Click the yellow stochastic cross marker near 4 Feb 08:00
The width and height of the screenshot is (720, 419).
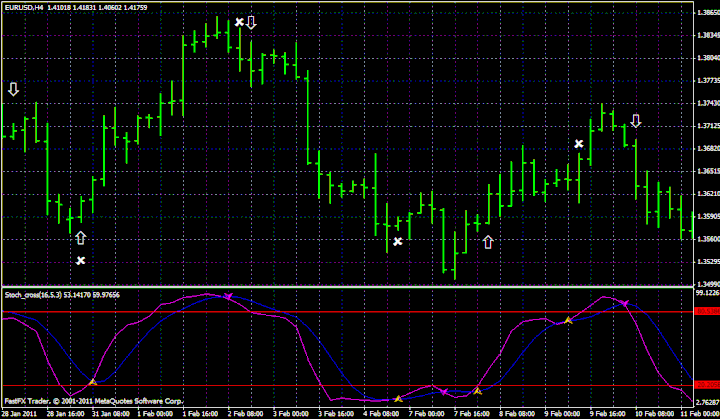click(x=398, y=399)
